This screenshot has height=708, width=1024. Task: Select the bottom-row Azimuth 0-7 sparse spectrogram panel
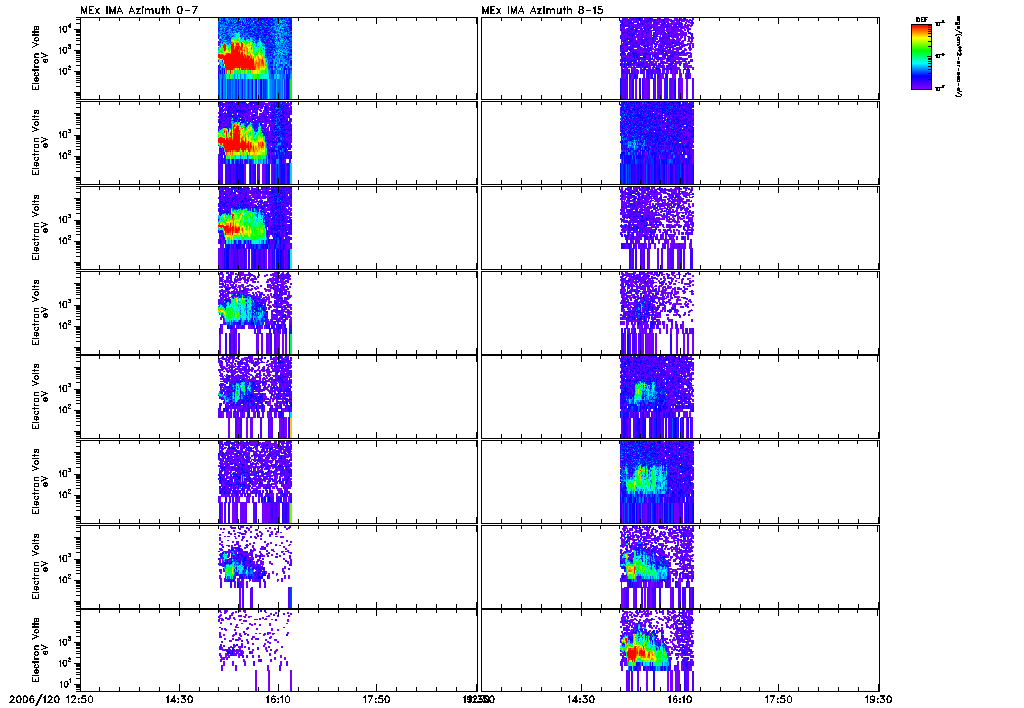[x=278, y=650]
